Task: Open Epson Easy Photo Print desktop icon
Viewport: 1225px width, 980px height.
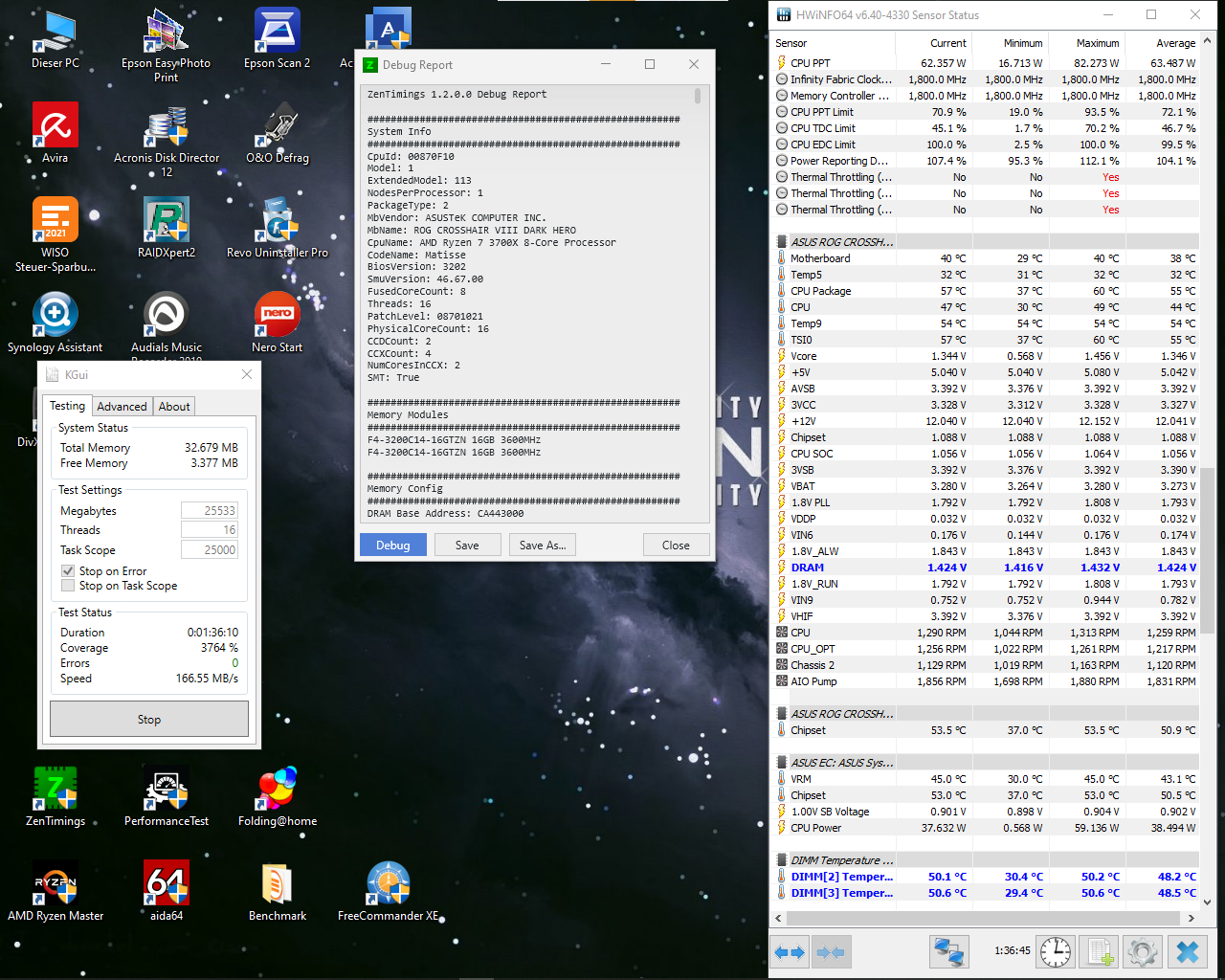Action: pos(166,46)
